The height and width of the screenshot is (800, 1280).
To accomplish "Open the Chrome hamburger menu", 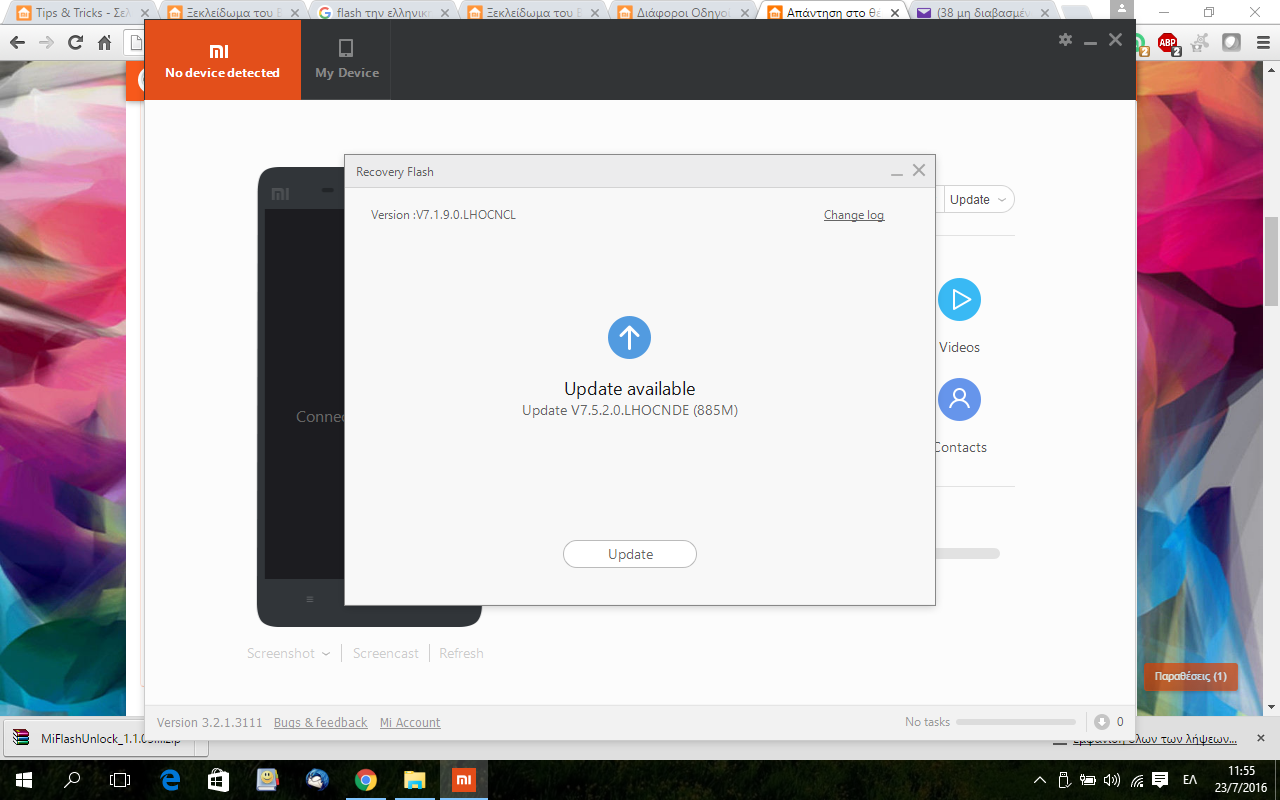I will [x=1261, y=43].
